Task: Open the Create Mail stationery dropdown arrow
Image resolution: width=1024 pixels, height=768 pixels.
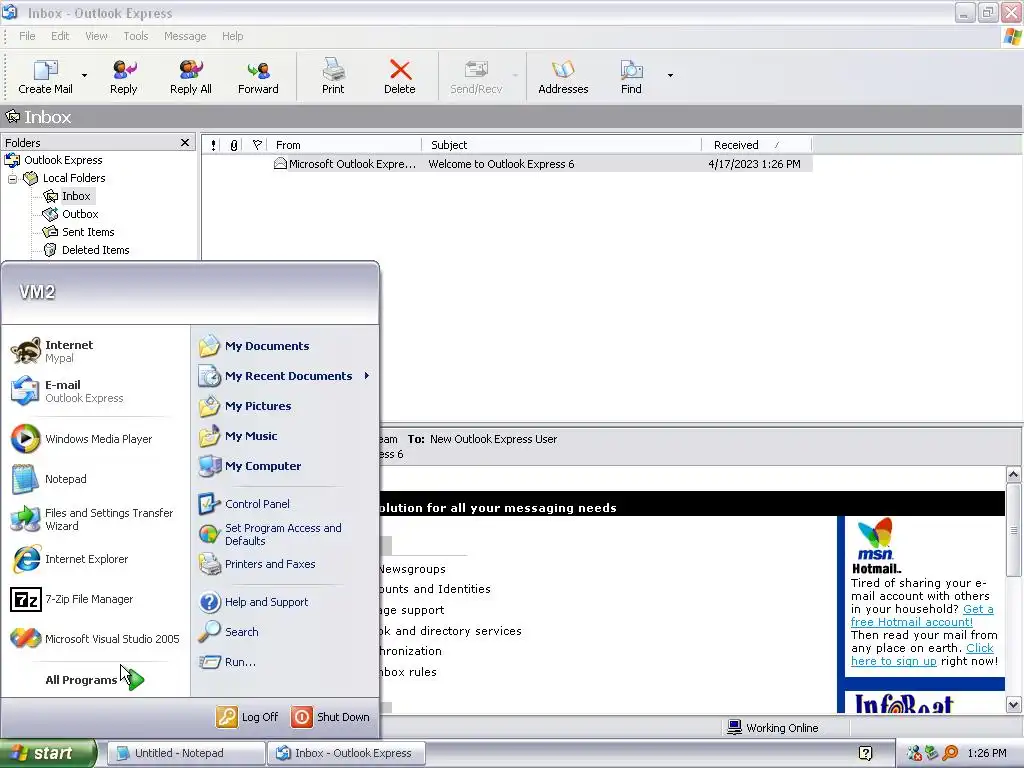Action: [84, 76]
